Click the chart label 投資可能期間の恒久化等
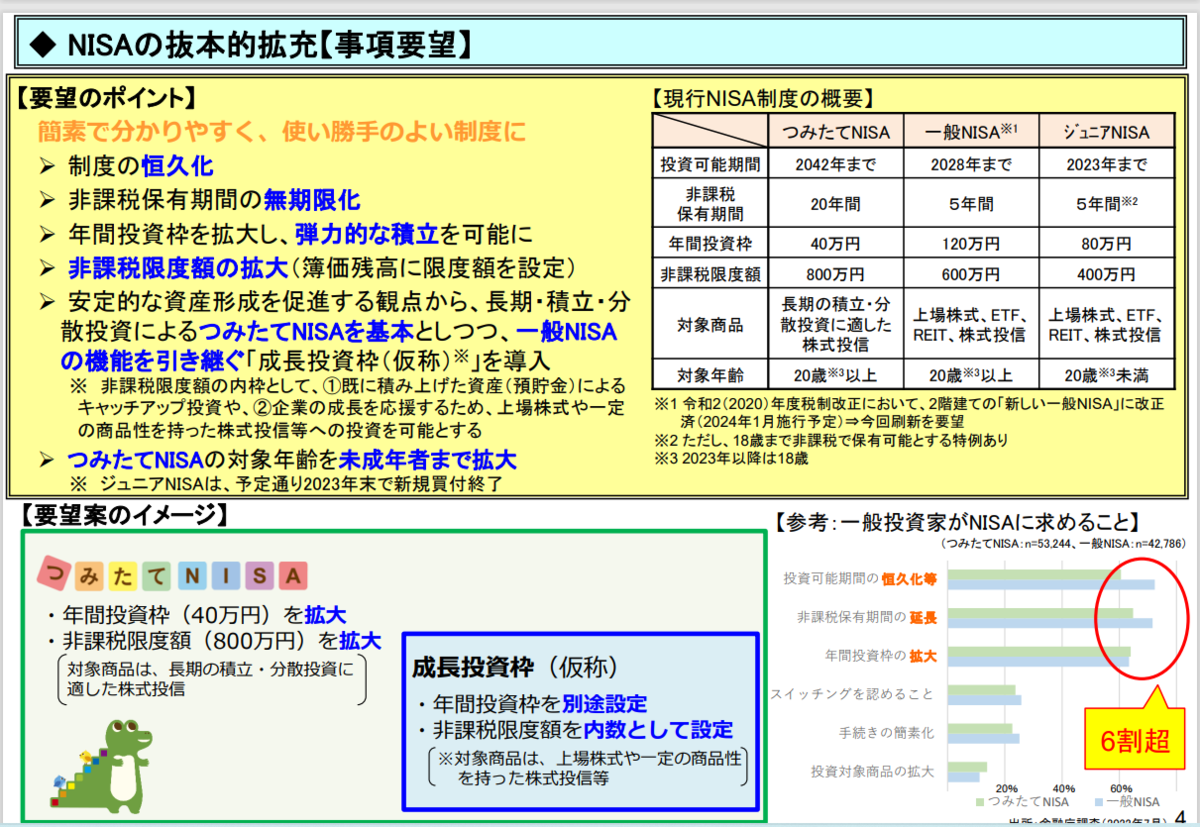This screenshot has height=827, width=1200. click(x=861, y=578)
